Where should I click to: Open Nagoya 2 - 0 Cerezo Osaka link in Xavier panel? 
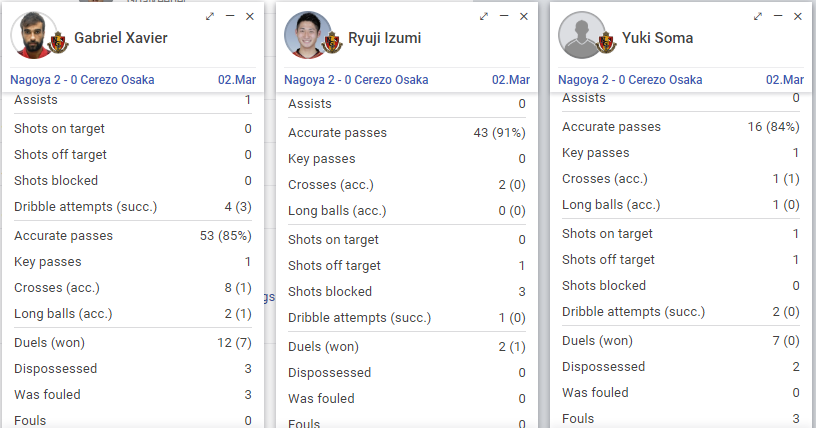[x=82, y=80]
